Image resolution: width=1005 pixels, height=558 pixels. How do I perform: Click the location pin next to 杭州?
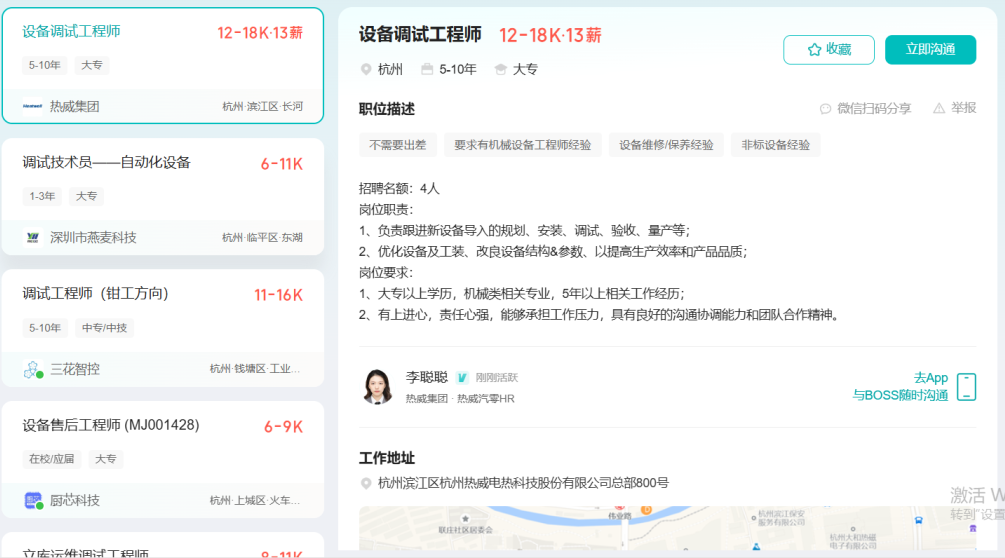pyautogui.click(x=366, y=69)
